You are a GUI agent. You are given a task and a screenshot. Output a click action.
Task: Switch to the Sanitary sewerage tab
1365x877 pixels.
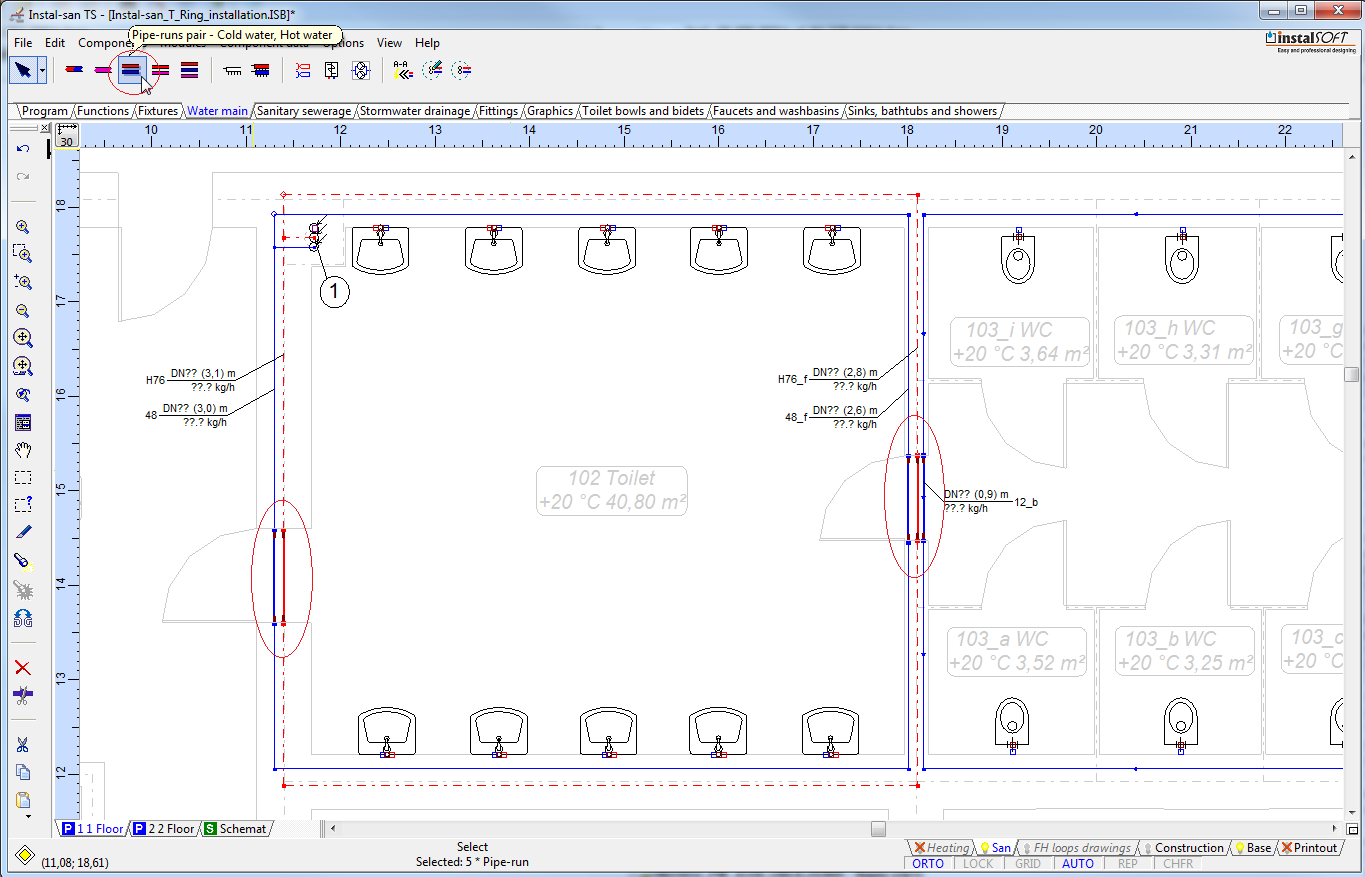(304, 111)
